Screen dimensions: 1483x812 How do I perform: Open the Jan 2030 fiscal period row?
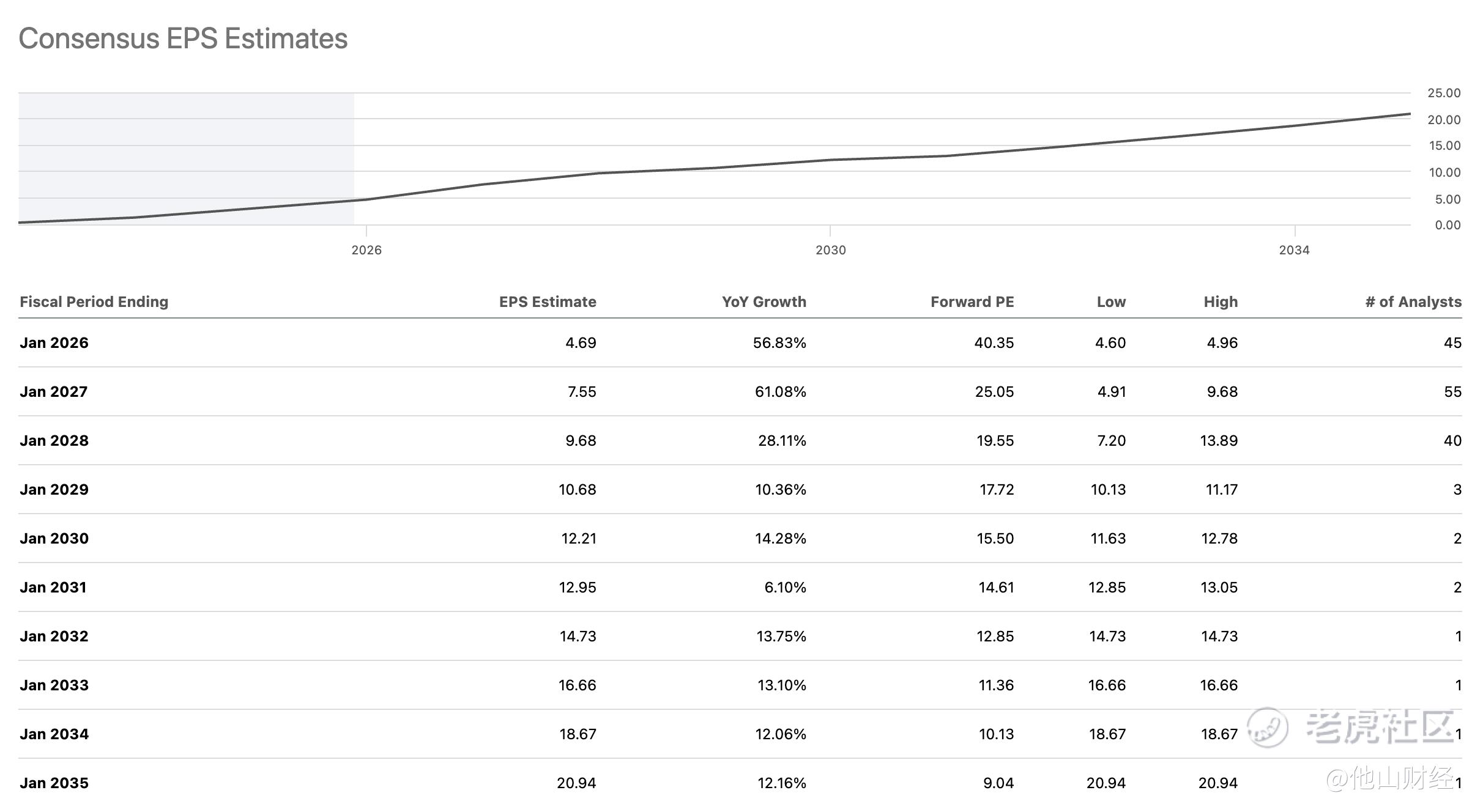point(54,539)
